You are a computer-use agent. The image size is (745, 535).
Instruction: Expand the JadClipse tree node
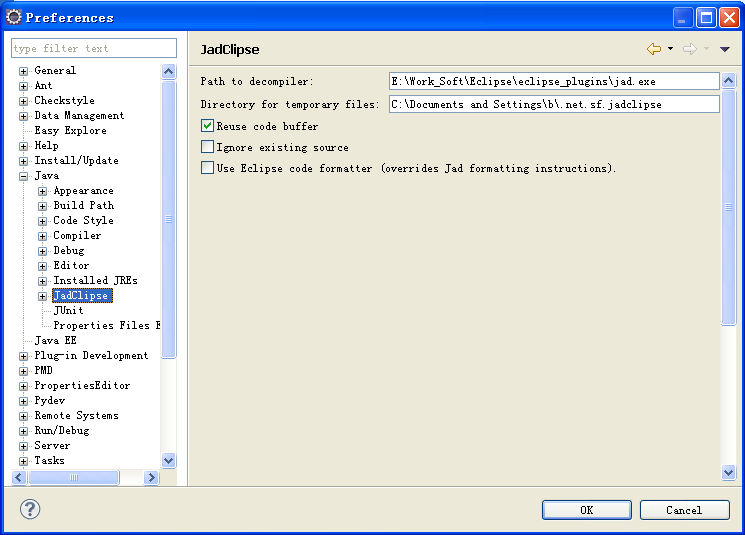[x=43, y=296]
